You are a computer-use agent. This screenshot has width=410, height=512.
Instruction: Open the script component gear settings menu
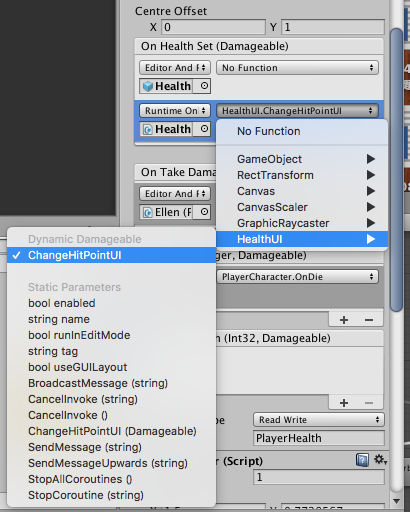[380, 460]
